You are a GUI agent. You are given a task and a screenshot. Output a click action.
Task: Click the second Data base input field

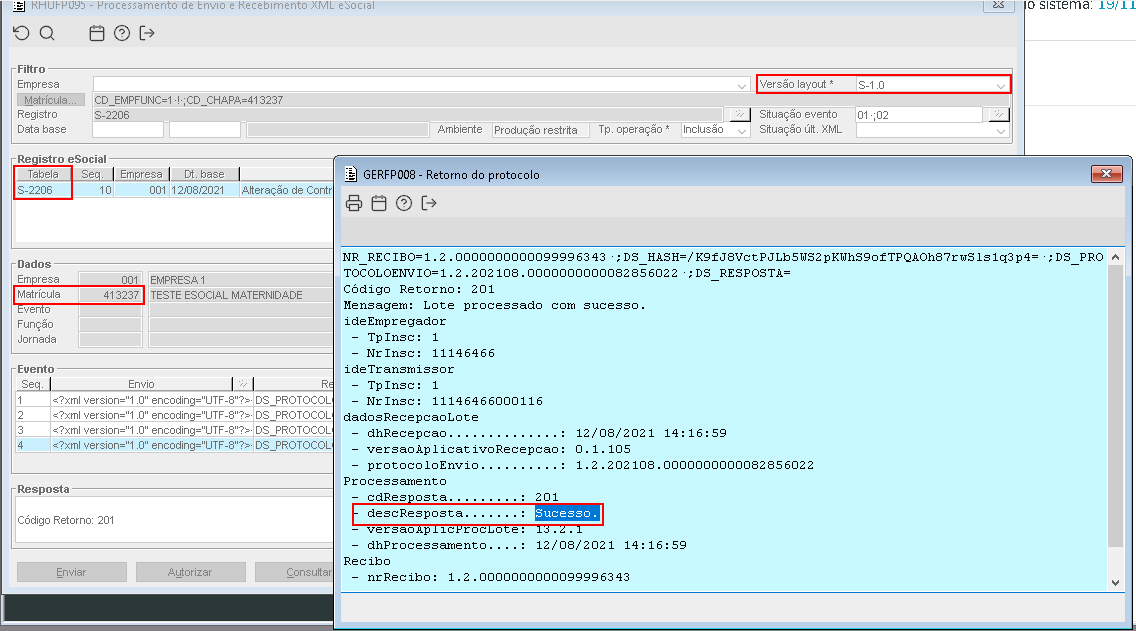[204, 130]
